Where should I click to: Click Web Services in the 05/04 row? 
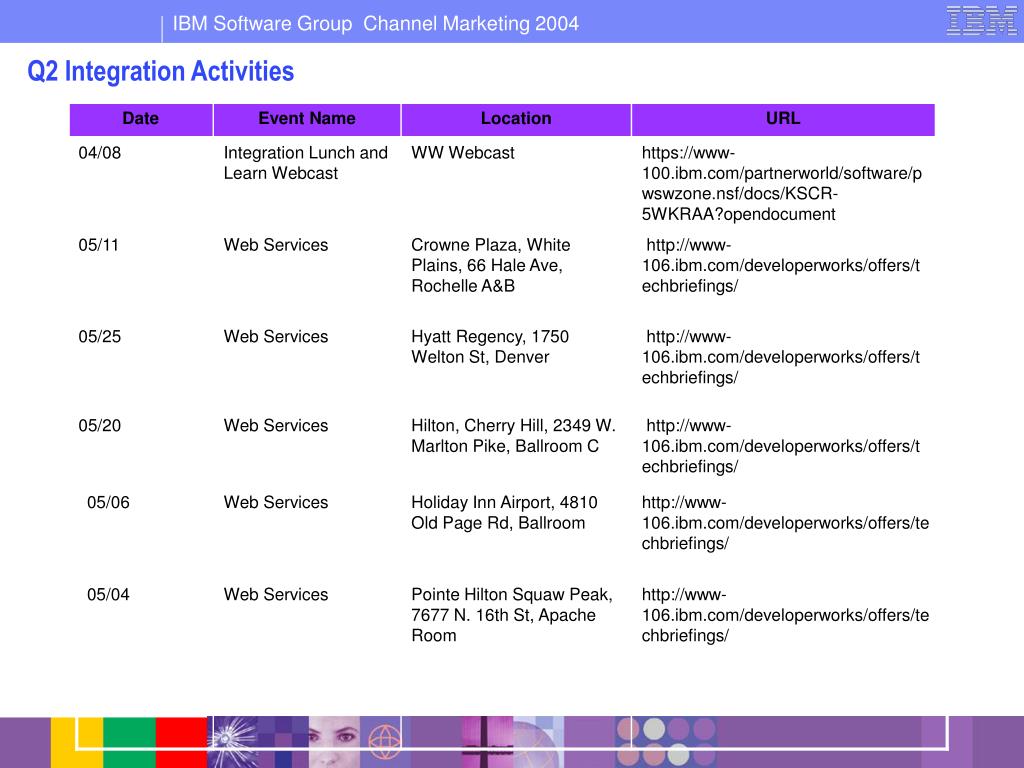click(276, 594)
